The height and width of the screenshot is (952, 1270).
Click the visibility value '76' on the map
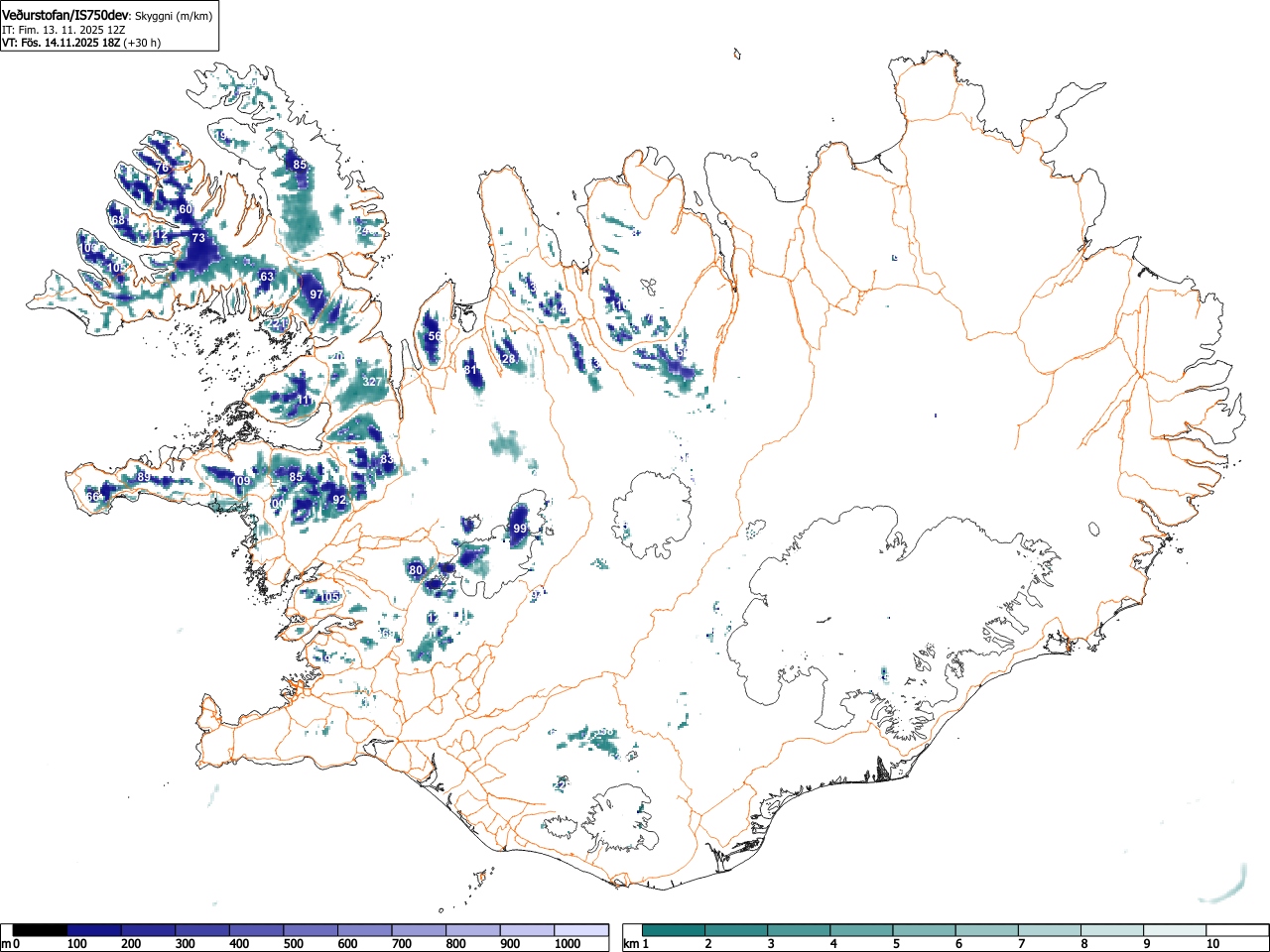tap(163, 168)
